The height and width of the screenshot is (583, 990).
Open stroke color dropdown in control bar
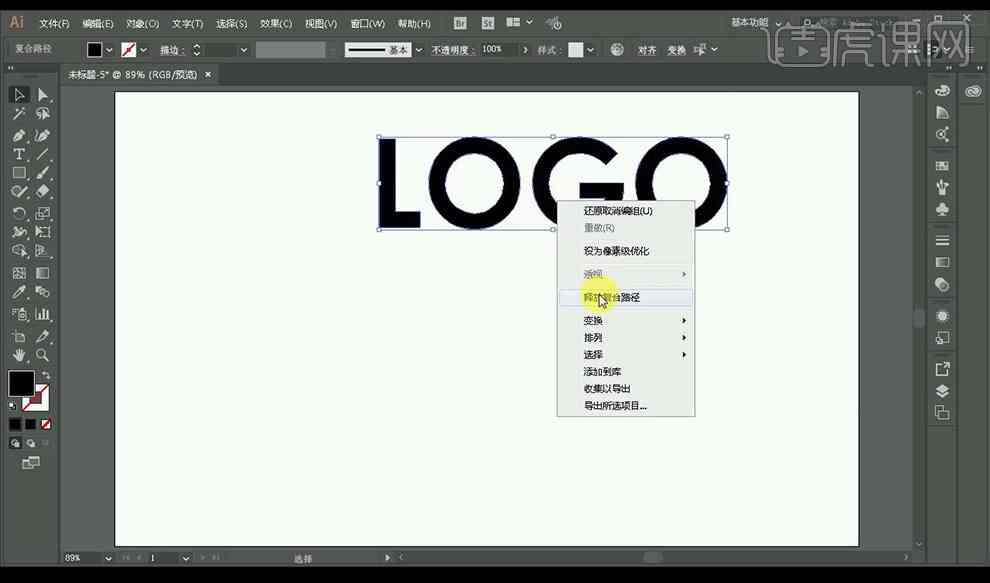144,50
